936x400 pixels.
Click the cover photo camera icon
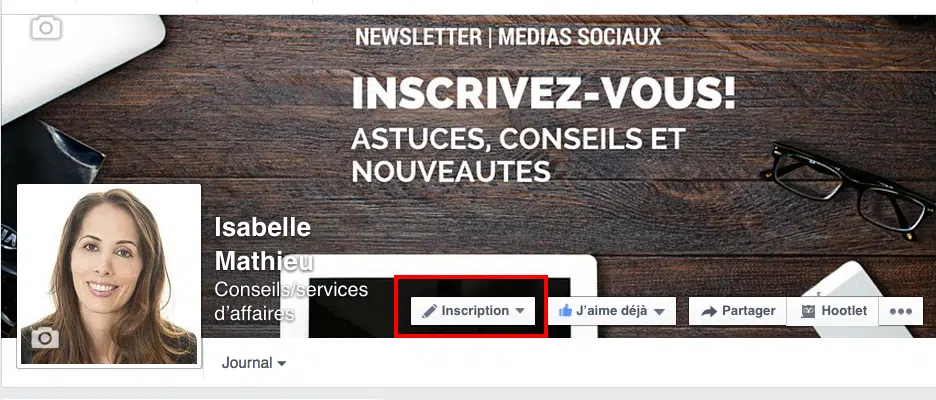(x=46, y=27)
